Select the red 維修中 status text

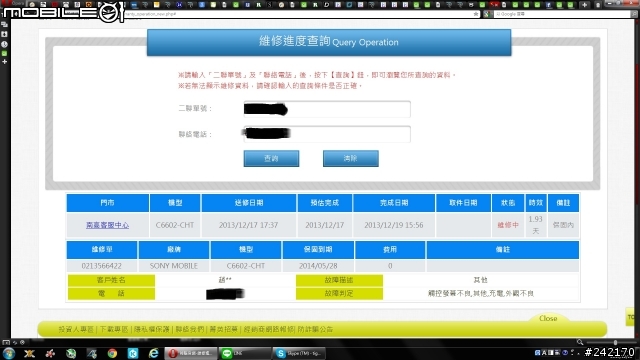click(x=508, y=225)
